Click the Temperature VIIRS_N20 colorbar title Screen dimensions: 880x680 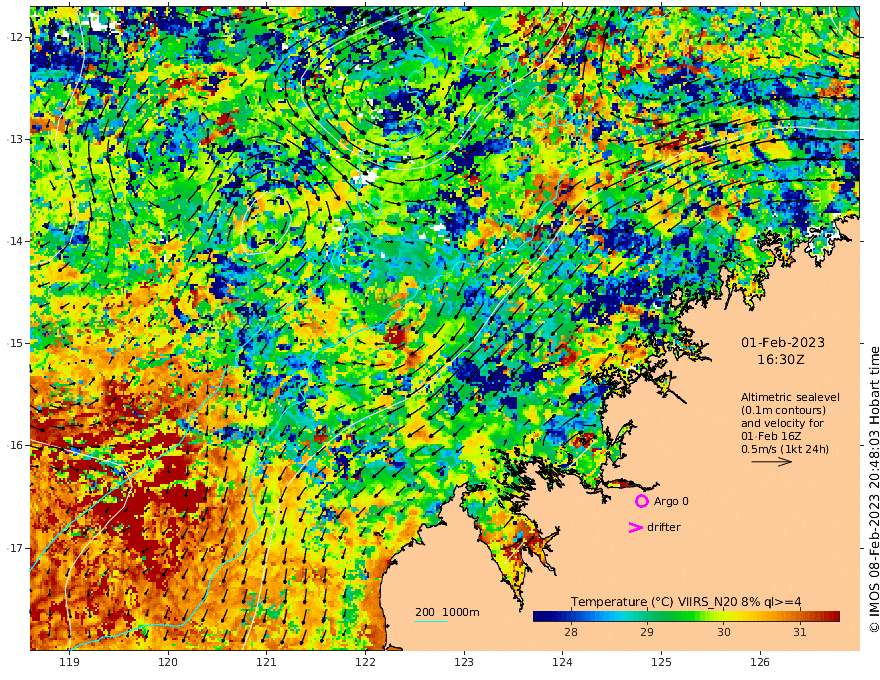pyautogui.click(x=686, y=602)
